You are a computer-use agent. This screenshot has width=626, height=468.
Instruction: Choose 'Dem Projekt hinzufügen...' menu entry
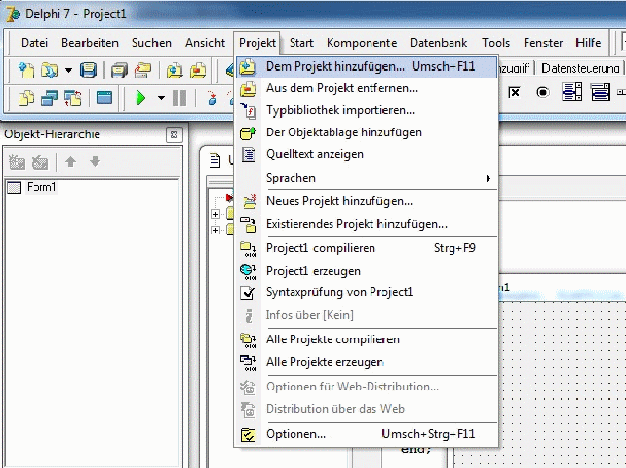coord(335,67)
